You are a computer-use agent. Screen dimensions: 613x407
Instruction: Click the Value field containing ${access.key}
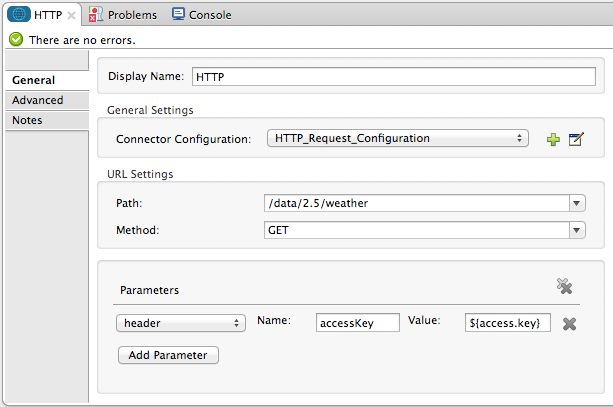[508, 323]
